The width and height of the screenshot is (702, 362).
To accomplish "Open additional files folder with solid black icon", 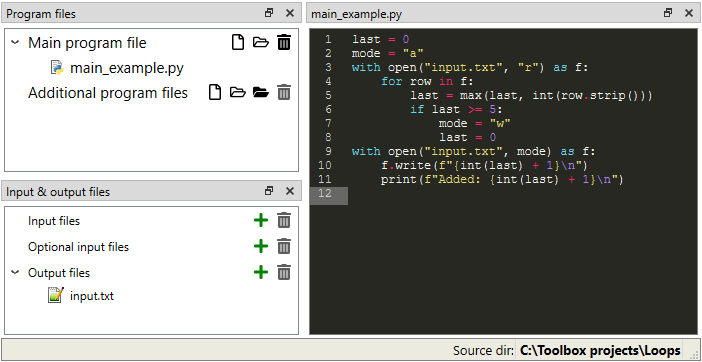I will coord(261,93).
